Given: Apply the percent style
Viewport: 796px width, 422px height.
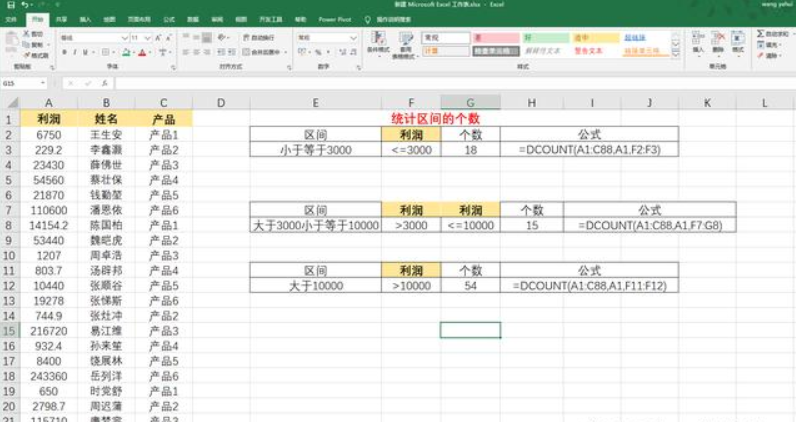Looking at the screenshot, I should pos(318,52).
